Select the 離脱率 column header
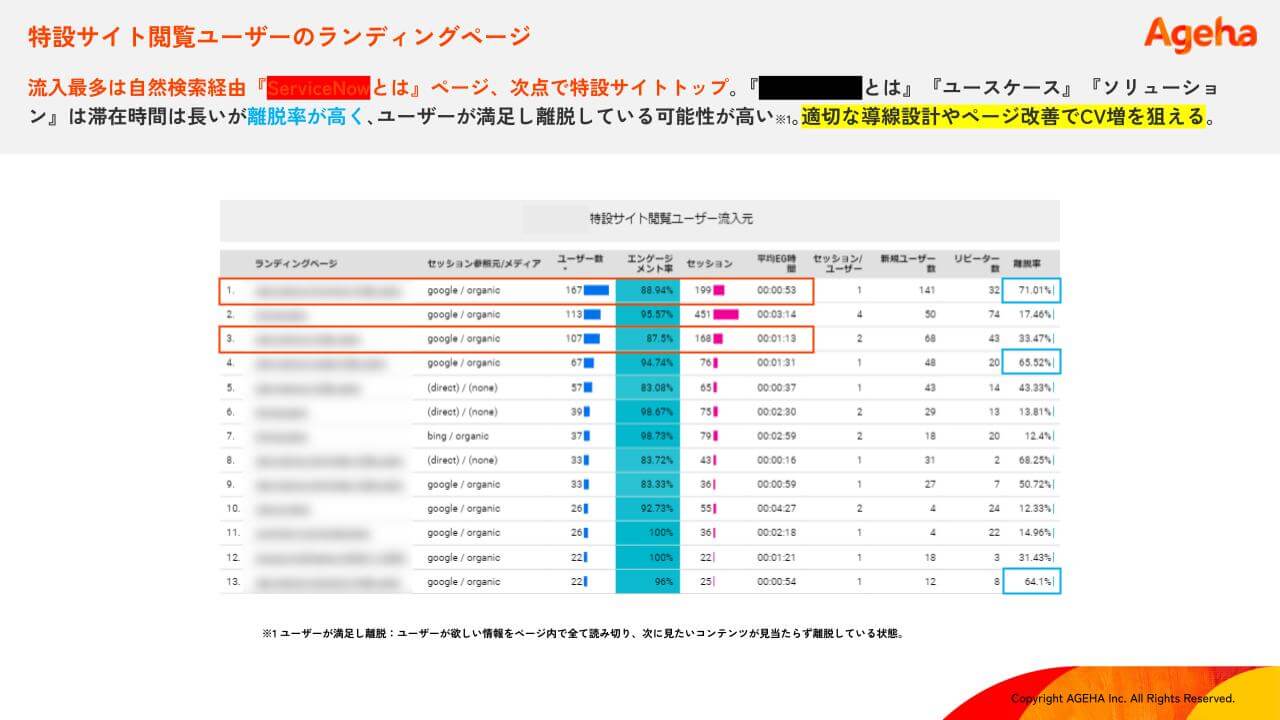This screenshot has height=720, width=1280. pos(1027,263)
